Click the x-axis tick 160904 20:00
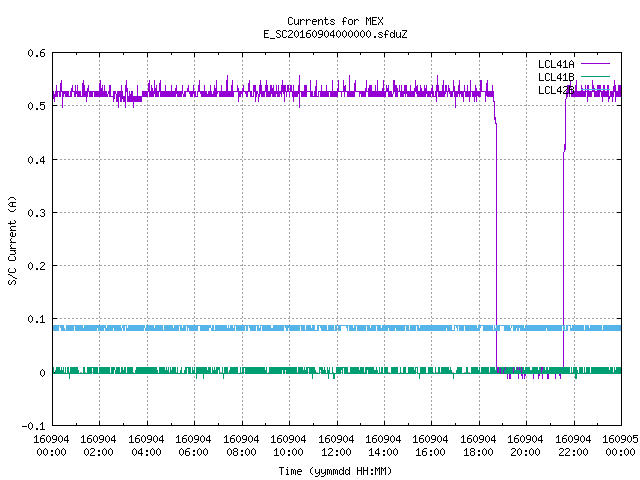640x480 pixels. 525,445
